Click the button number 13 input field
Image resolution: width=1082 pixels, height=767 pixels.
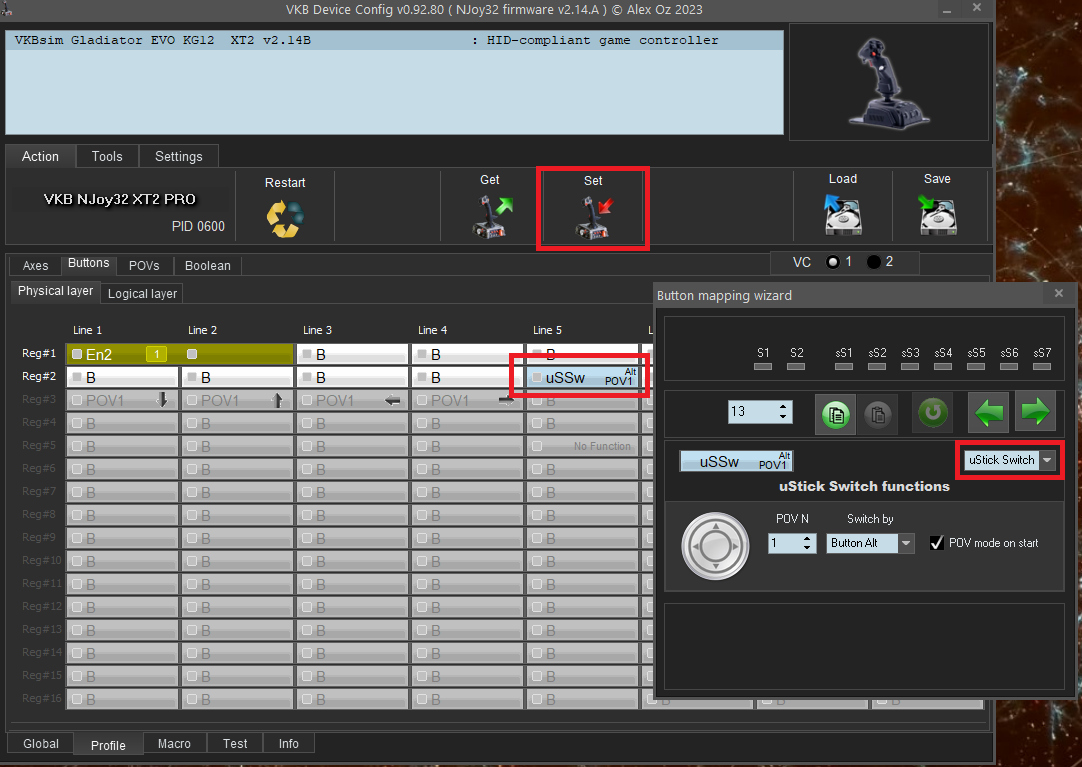click(x=751, y=412)
